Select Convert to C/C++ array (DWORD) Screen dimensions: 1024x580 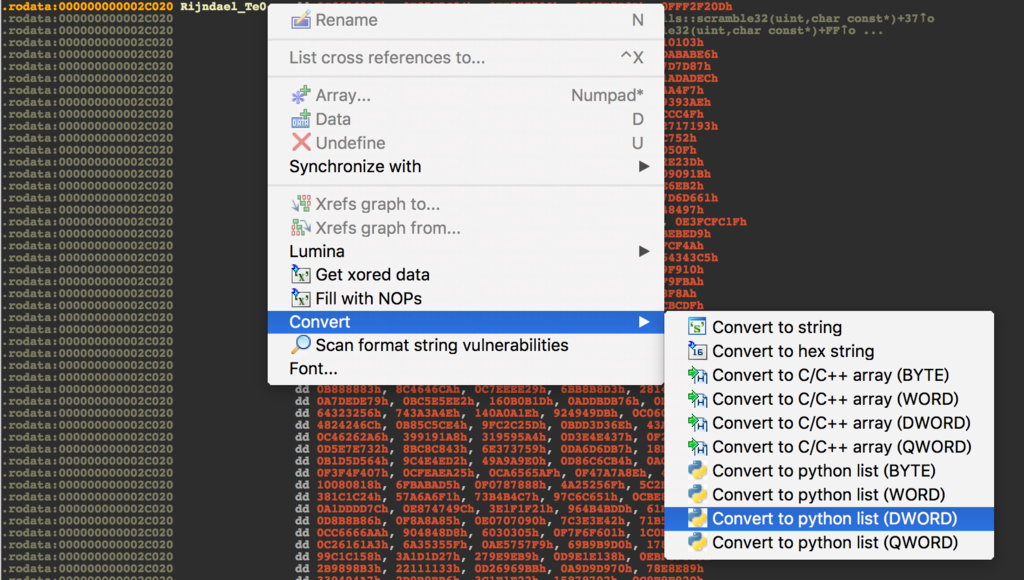click(x=829, y=423)
